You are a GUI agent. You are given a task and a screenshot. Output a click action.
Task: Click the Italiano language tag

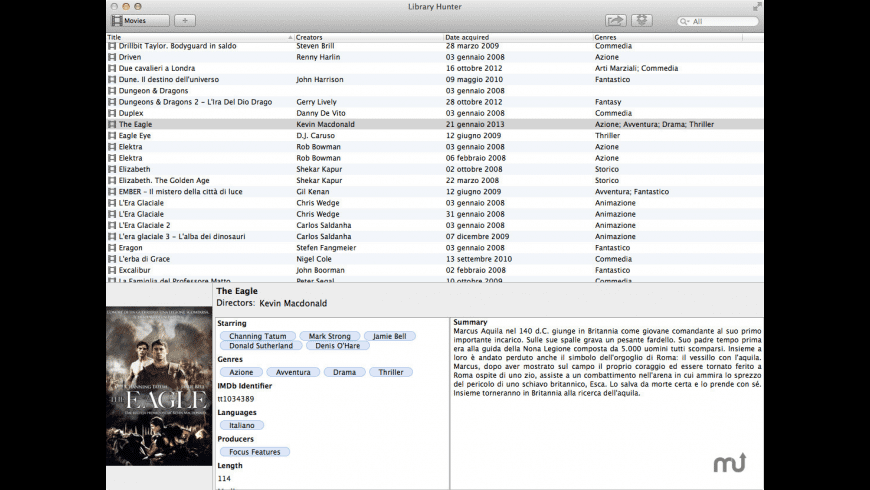242,426
